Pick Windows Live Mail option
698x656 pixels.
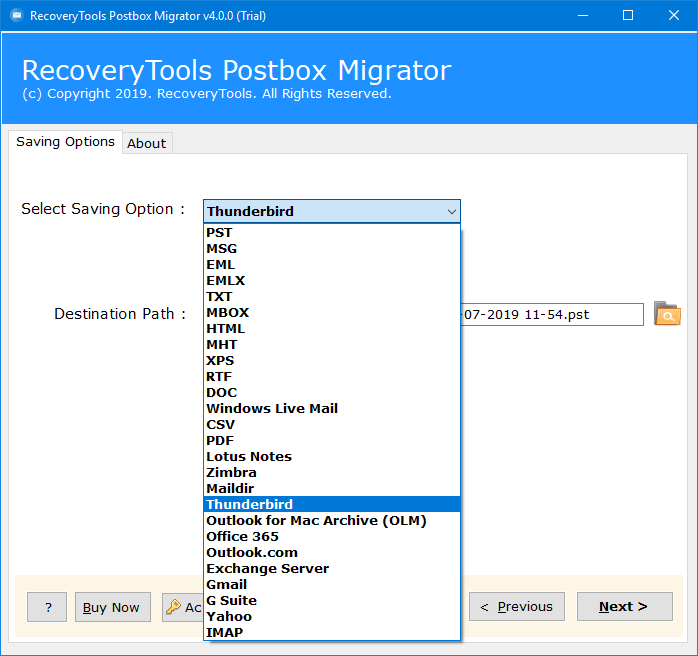click(272, 409)
